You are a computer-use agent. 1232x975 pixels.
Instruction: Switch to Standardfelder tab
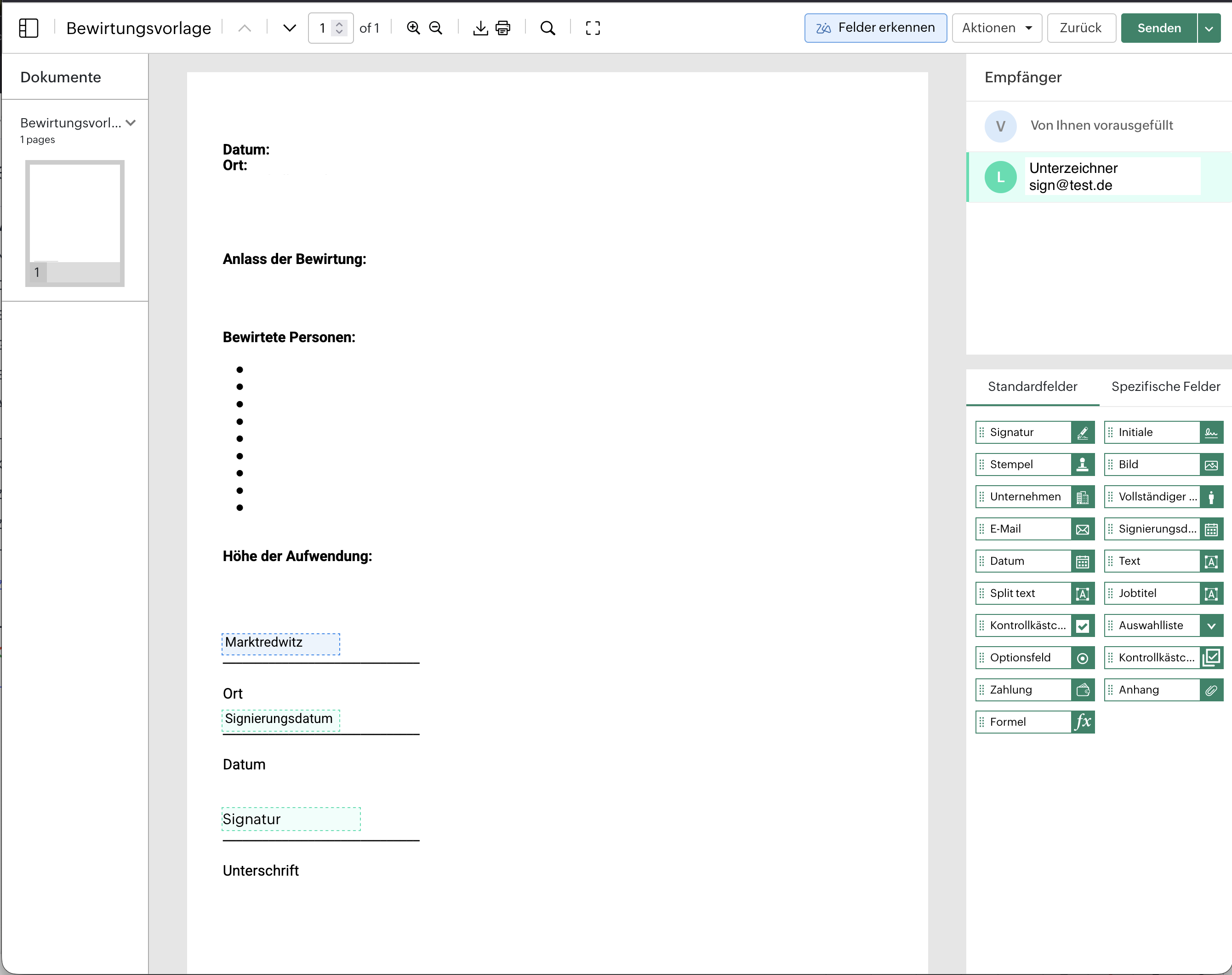coord(1032,386)
